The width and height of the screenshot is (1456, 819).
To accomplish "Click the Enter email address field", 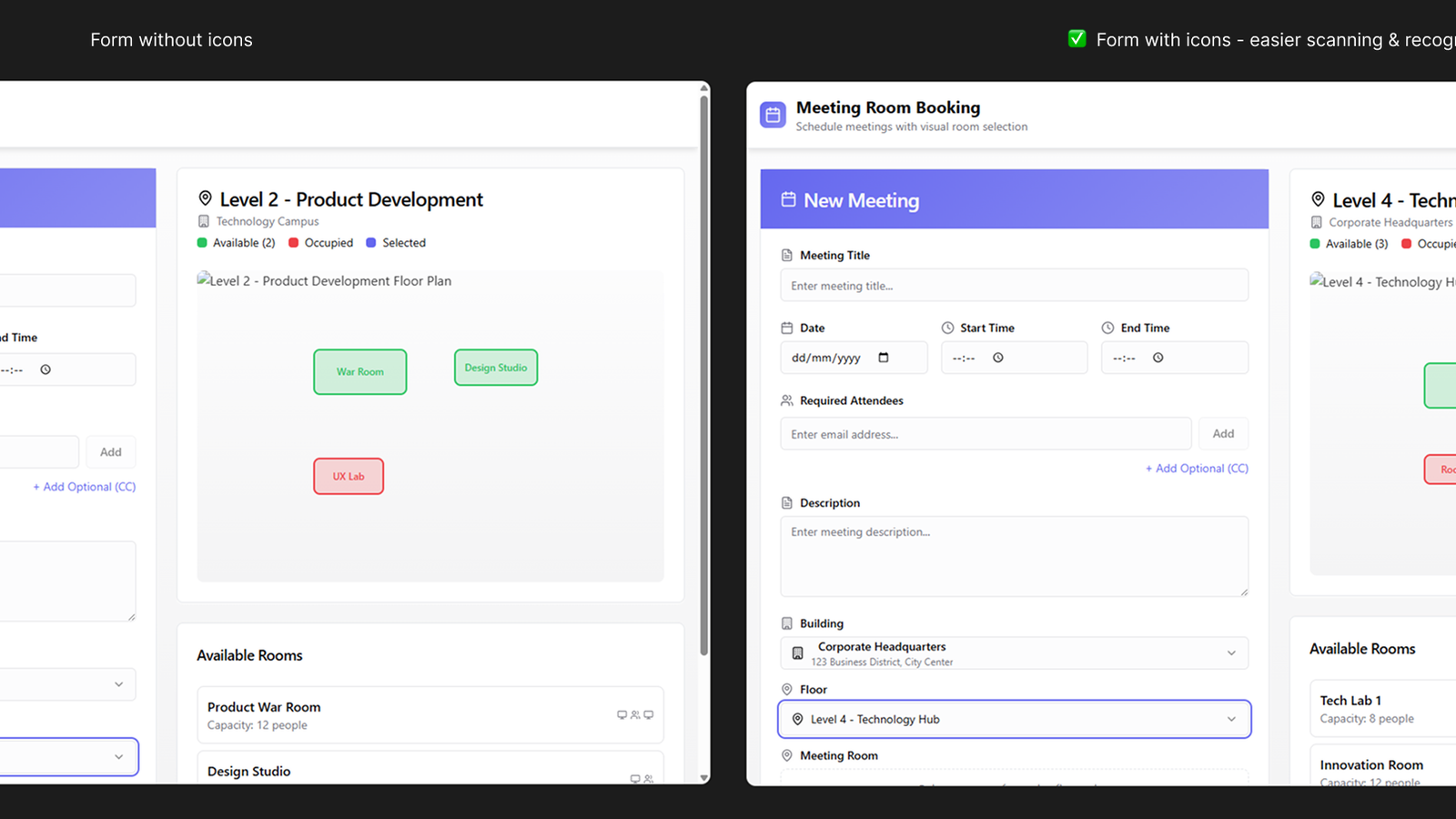I will [x=986, y=434].
